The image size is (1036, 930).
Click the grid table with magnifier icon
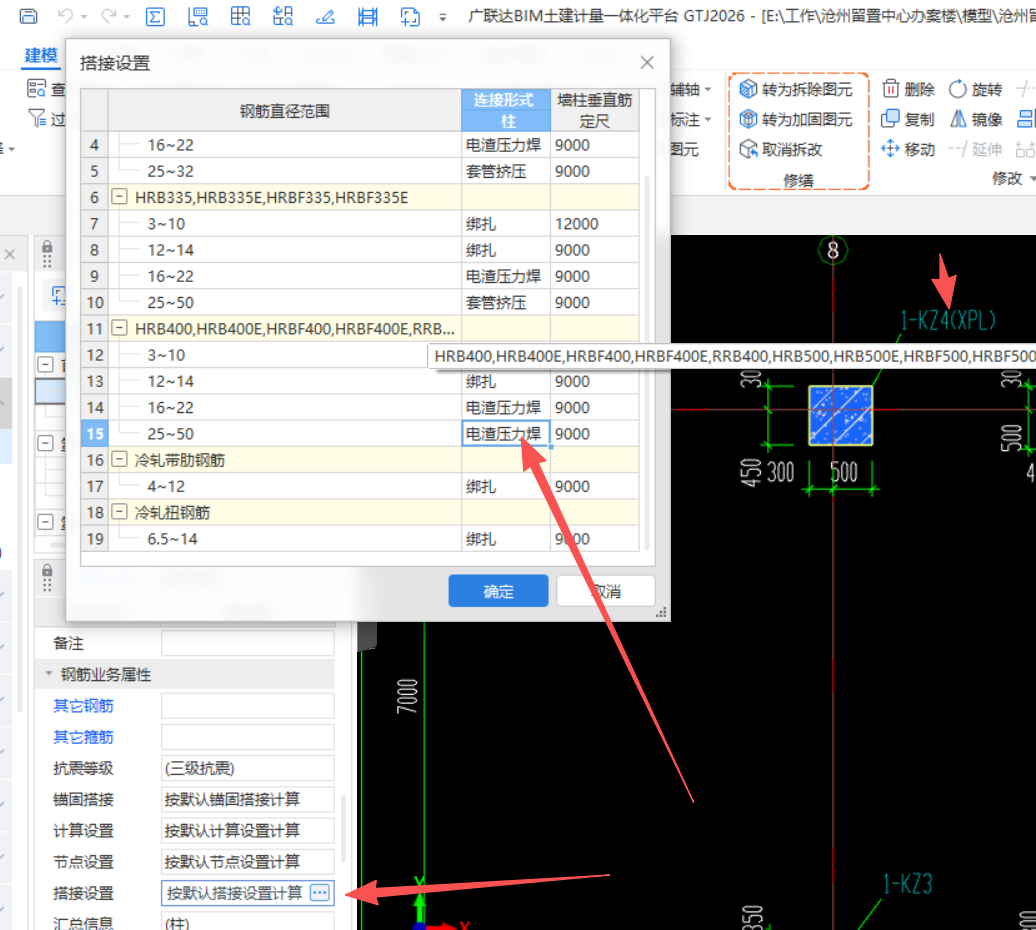[240, 16]
